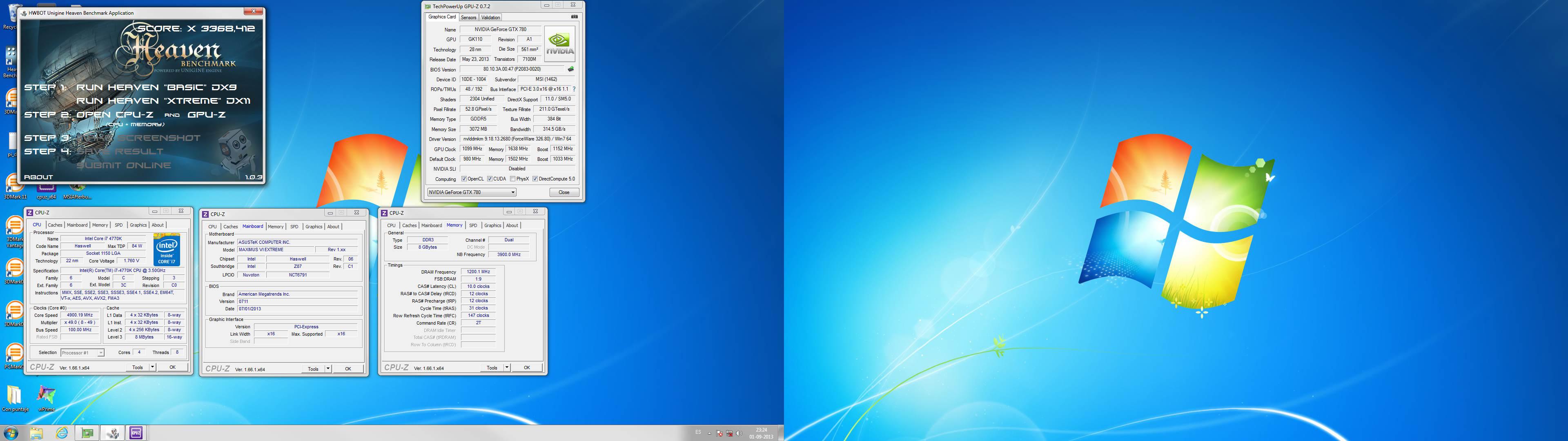Open the Windows Start menu
This screenshot has height=441, width=1568.
pyautogui.click(x=10, y=433)
